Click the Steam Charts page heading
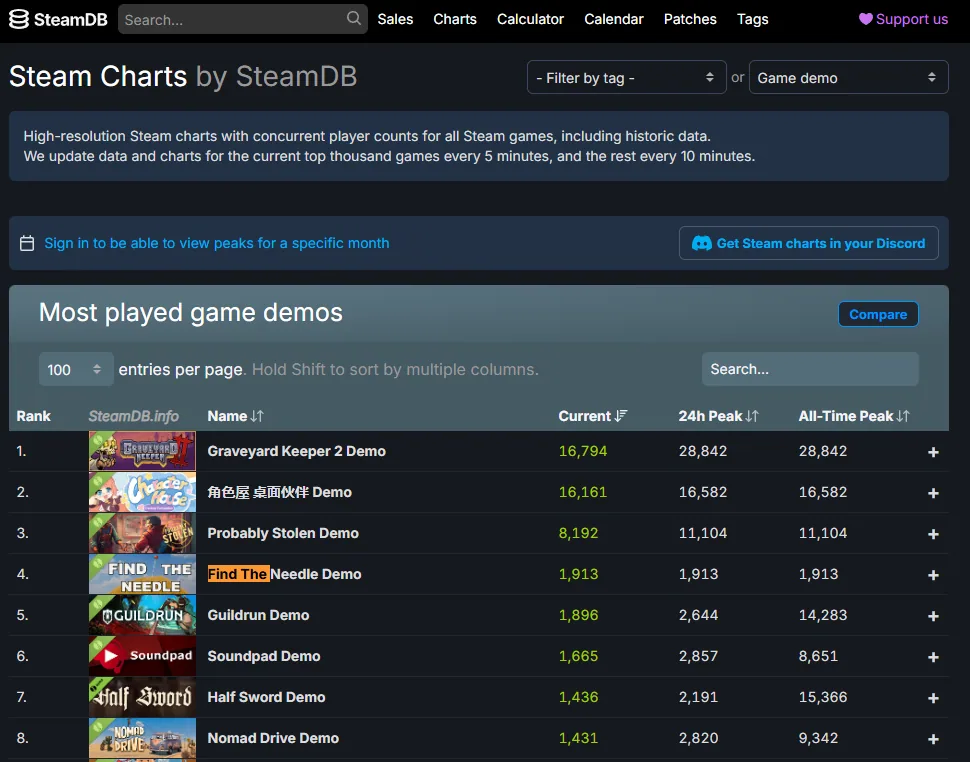This screenshot has height=762, width=970. click(183, 77)
